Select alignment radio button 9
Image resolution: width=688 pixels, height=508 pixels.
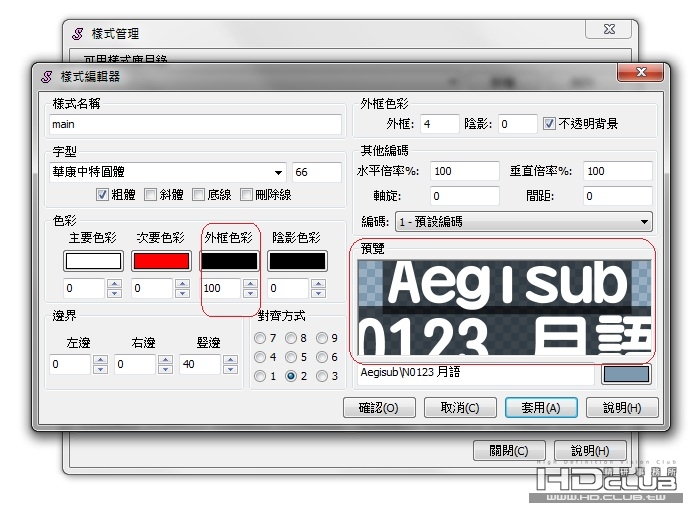point(322,338)
